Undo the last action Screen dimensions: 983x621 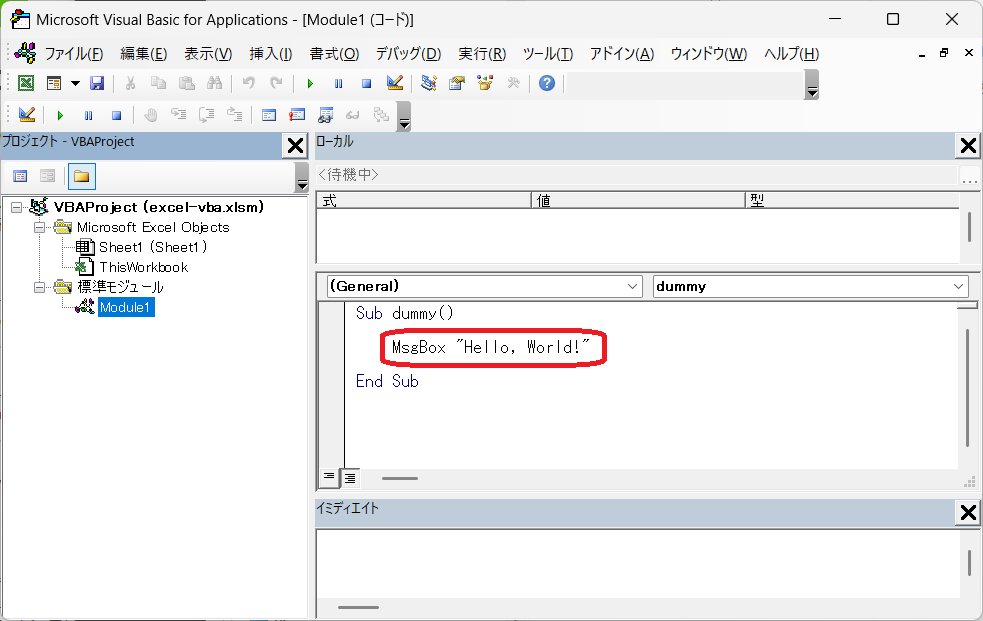(249, 83)
